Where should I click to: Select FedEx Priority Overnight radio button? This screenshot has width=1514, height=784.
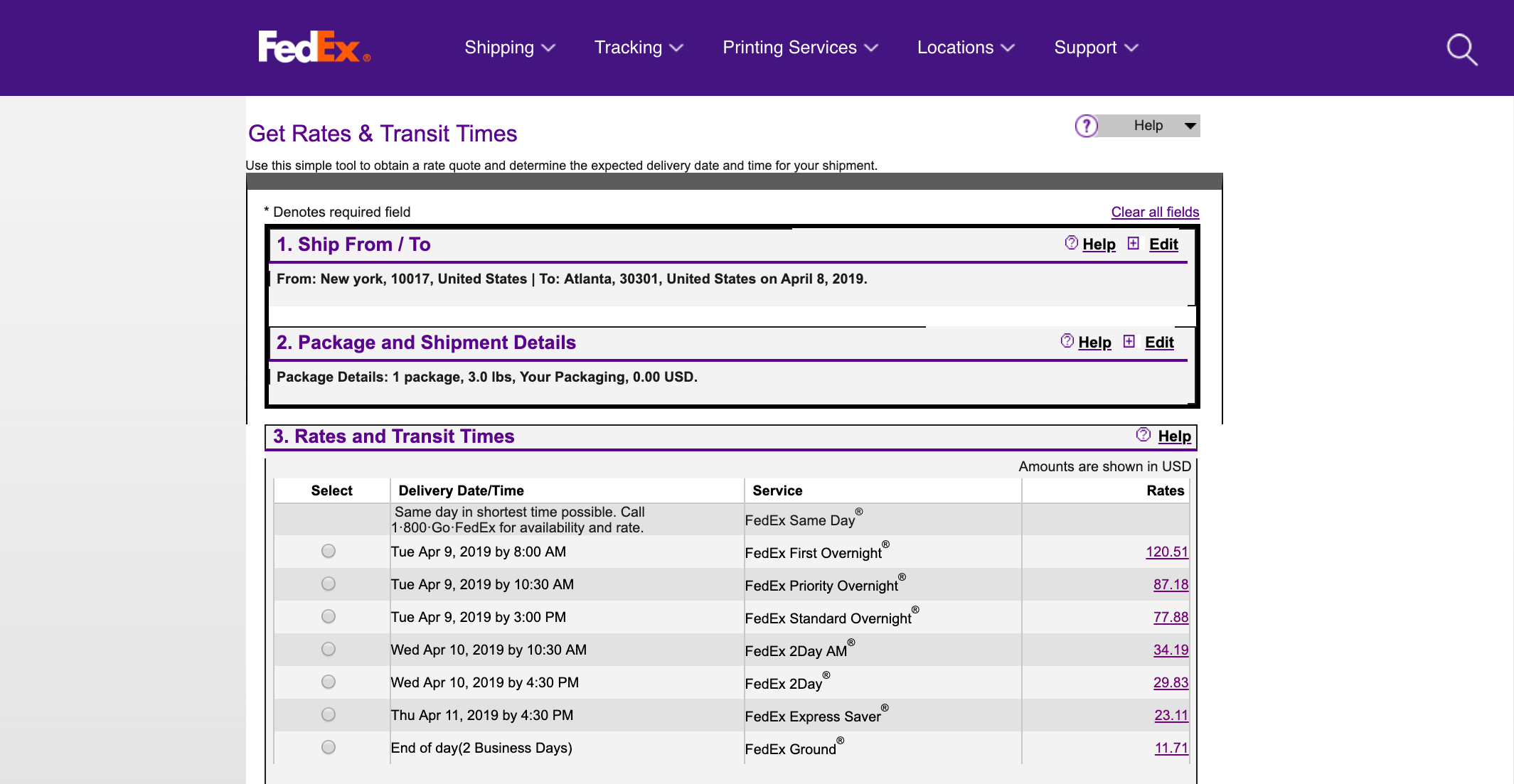pyautogui.click(x=328, y=584)
